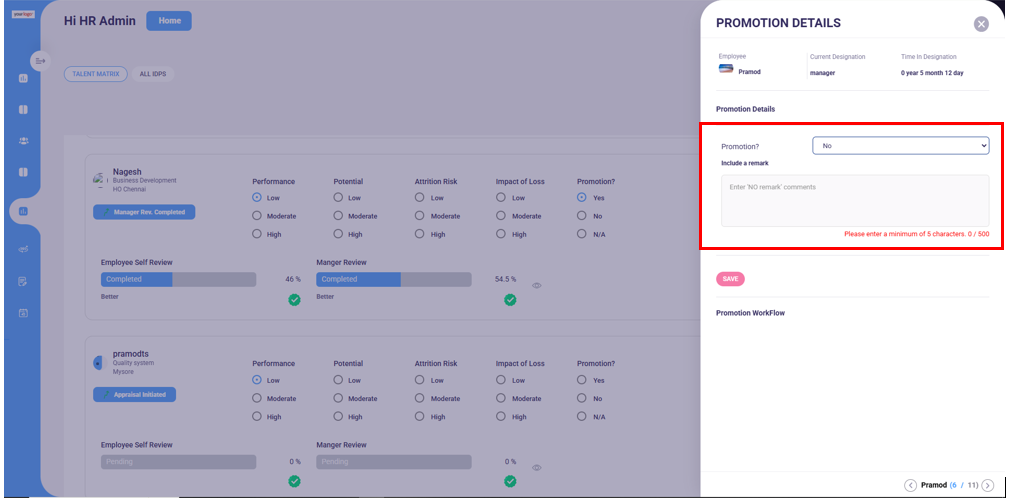This screenshot has width=1010, height=498.
Task: Choose No for pramodts Promotion
Action: click(582, 398)
